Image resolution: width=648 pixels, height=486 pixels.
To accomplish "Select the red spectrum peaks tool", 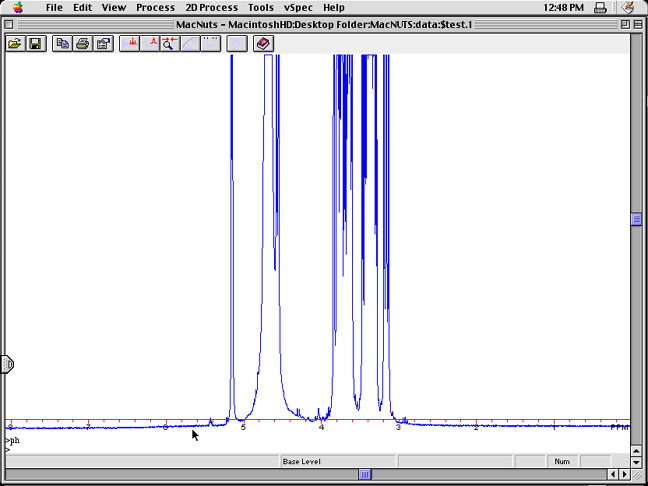I will click(x=130, y=44).
